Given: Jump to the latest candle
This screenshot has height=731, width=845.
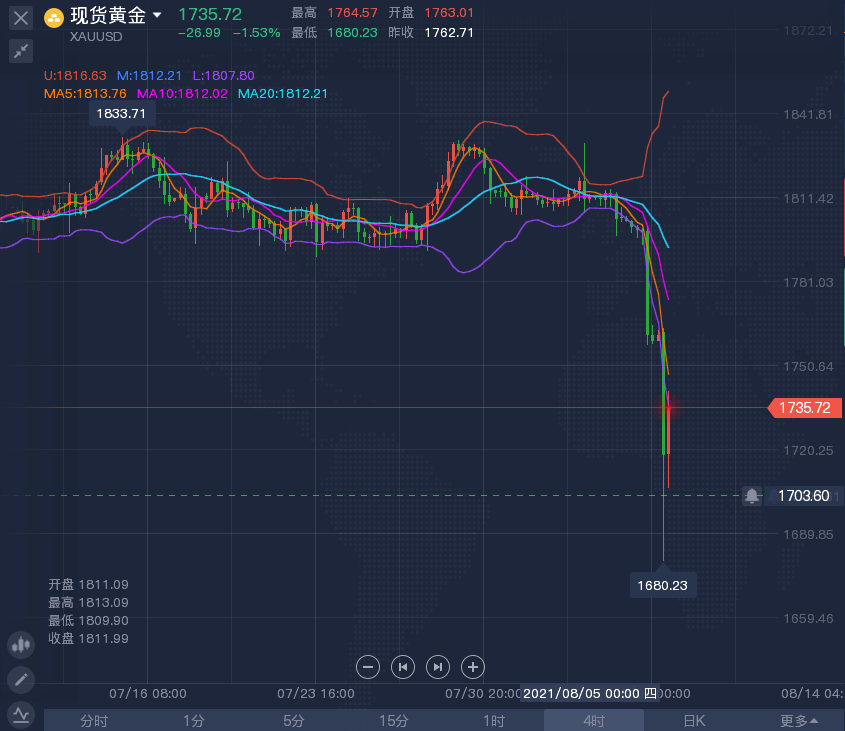Looking at the screenshot, I should coord(438,667).
